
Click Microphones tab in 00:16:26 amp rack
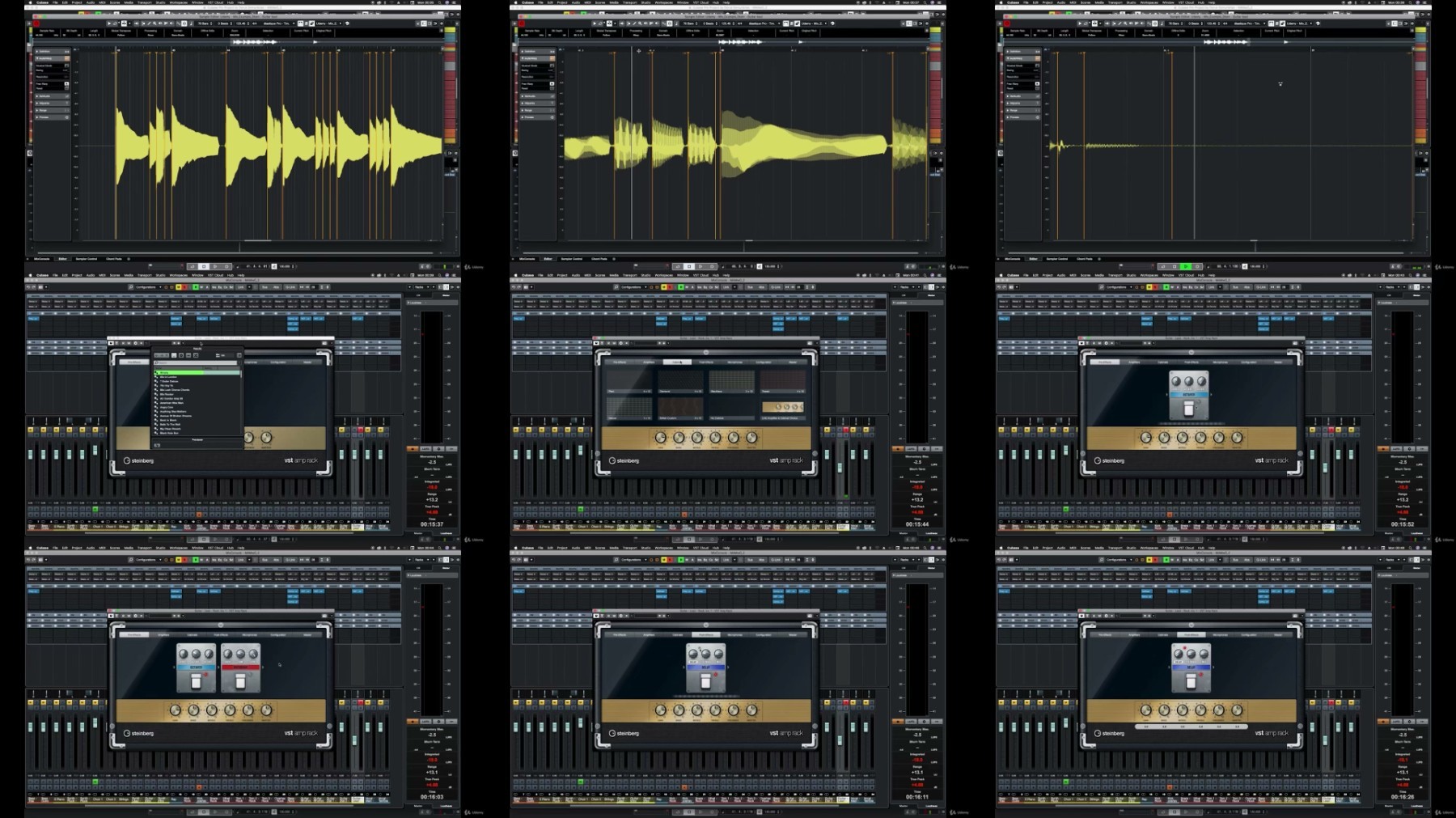click(1220, 634)
